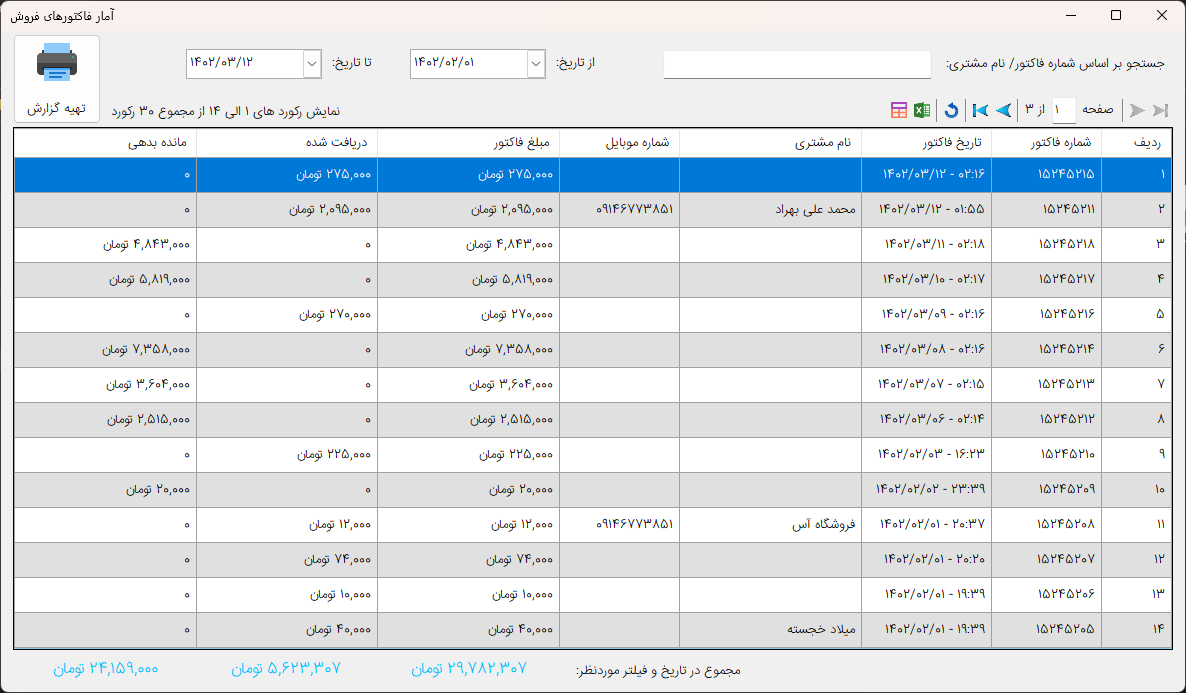
Task: Click invoice amount 7,358,000 تومان cell
Action: pyautogui.click(x=468, y=350)
